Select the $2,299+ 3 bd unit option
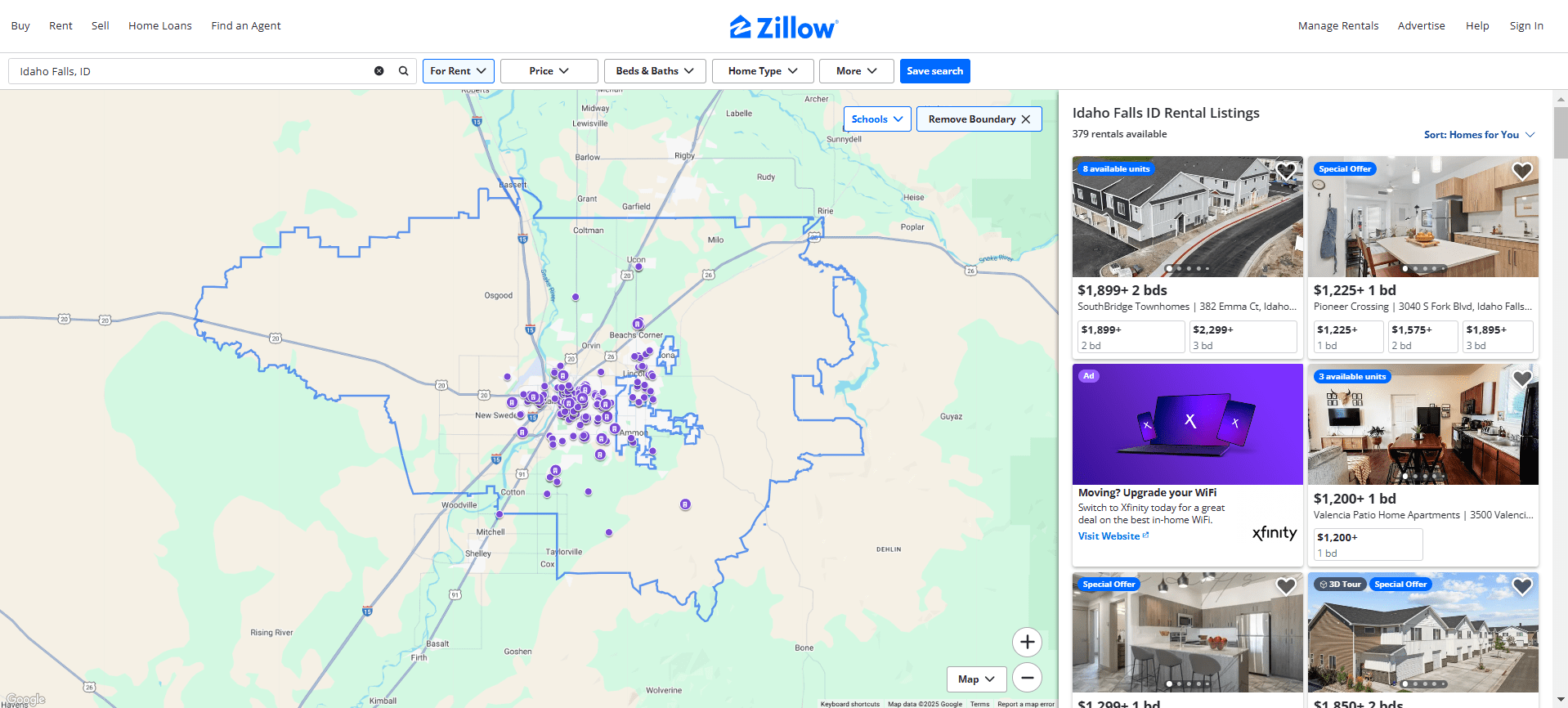The width and height of the screenshot is (1568, 708). (1243, 337)
